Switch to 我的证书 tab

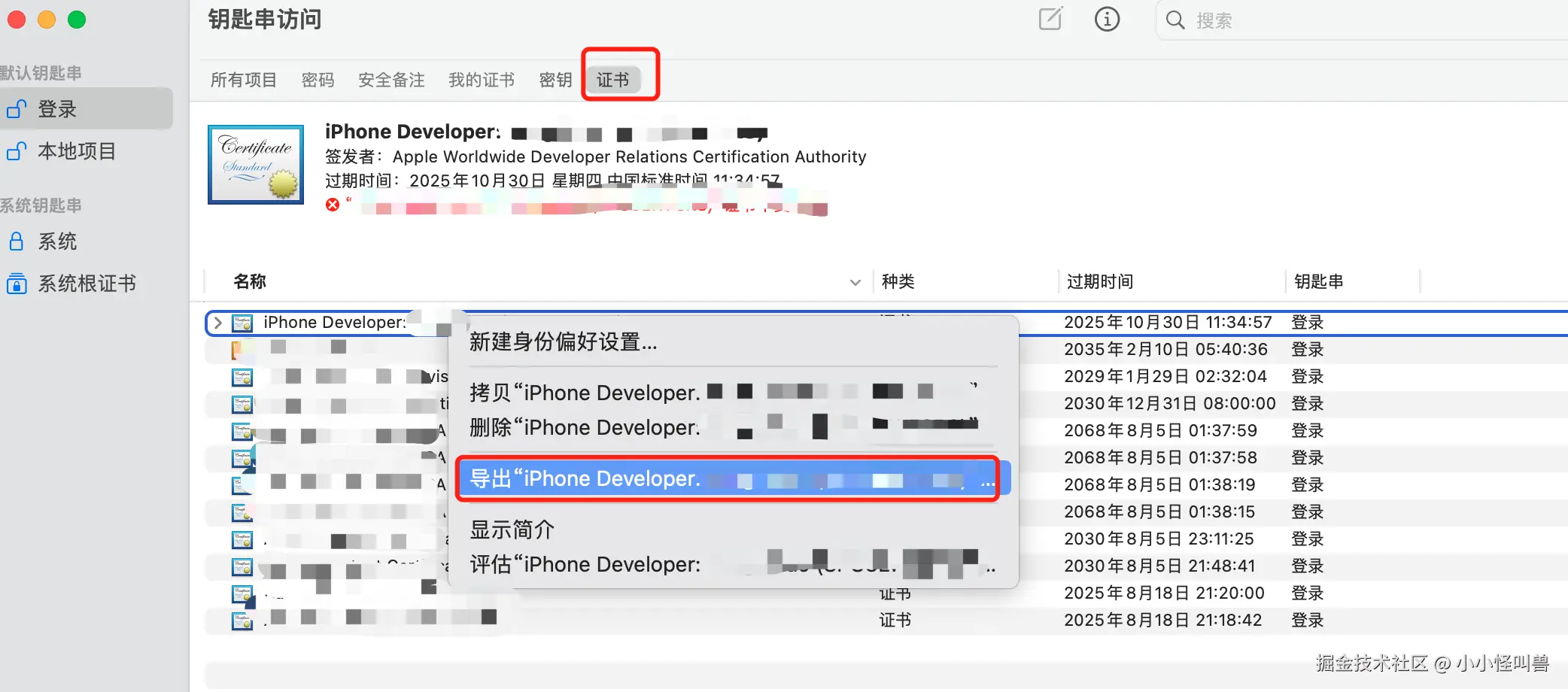pyautogui.click(x=482, y=80)
